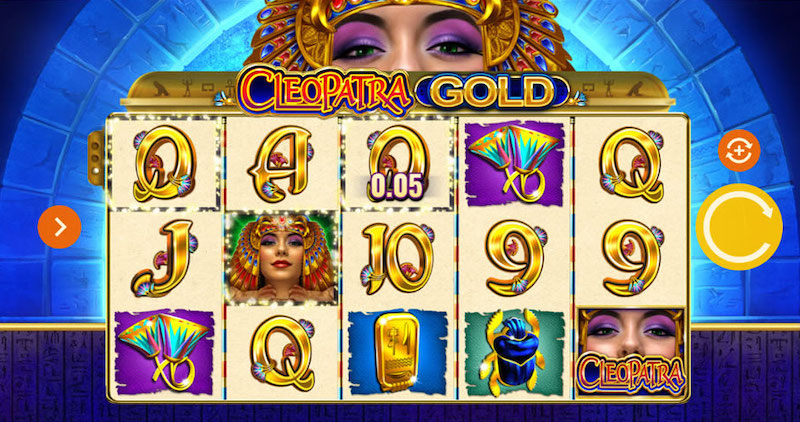This screenshot has width=800, height=422.
Task: Click the 9 symbol in fourth reel
Action: pyautogui.click(x=515, y=258)
